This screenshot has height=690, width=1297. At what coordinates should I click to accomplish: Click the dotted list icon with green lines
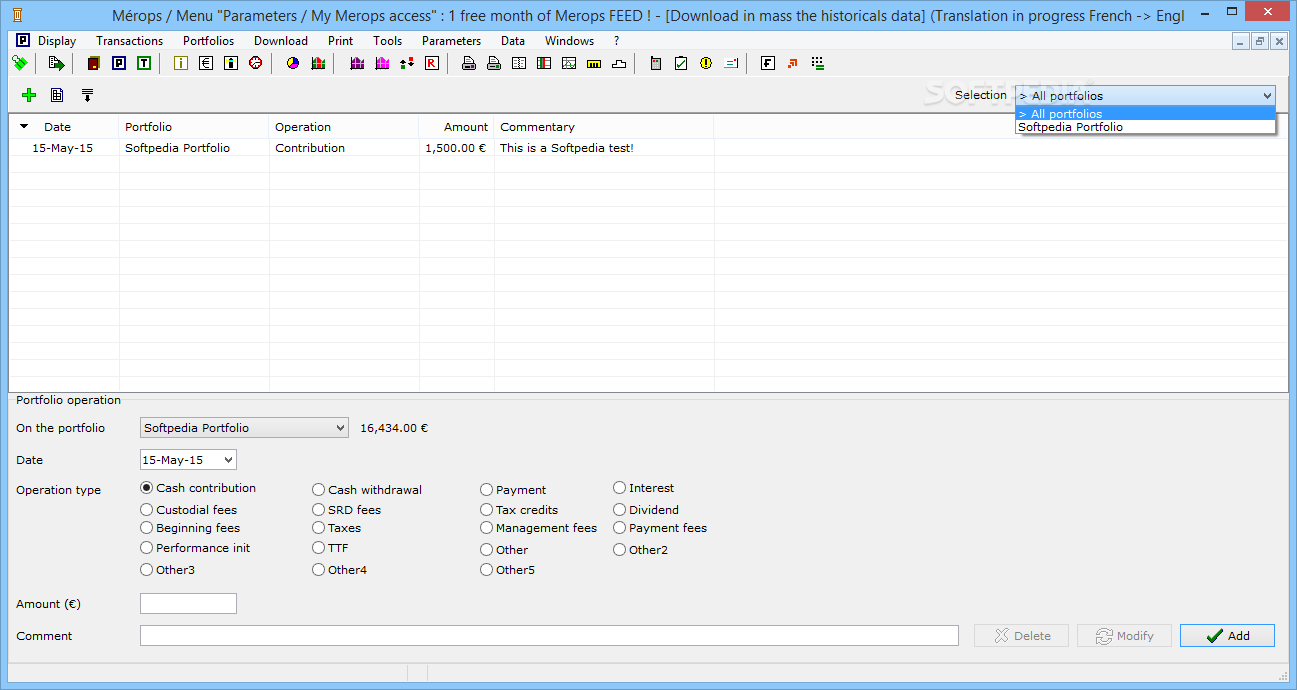[x=818, y=63]
